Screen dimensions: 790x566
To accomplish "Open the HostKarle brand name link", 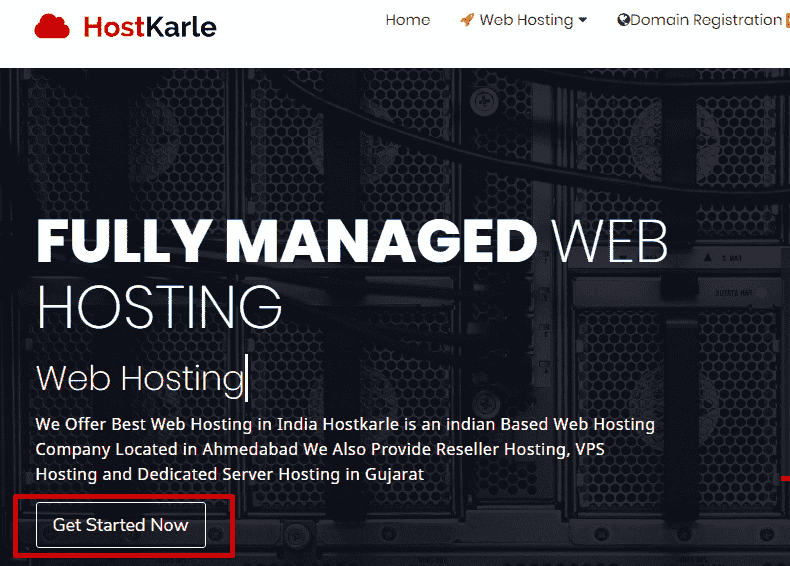I will pos(150,27).
